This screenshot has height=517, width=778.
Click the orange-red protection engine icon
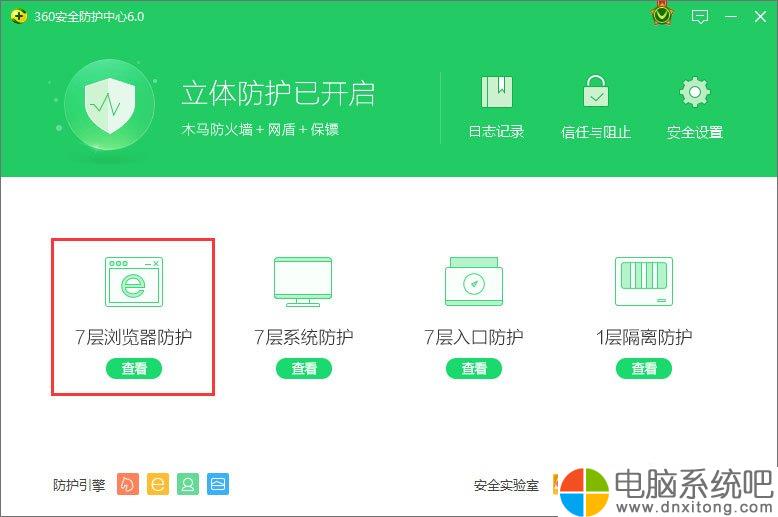pyautogui.click(x=128, y=484)
